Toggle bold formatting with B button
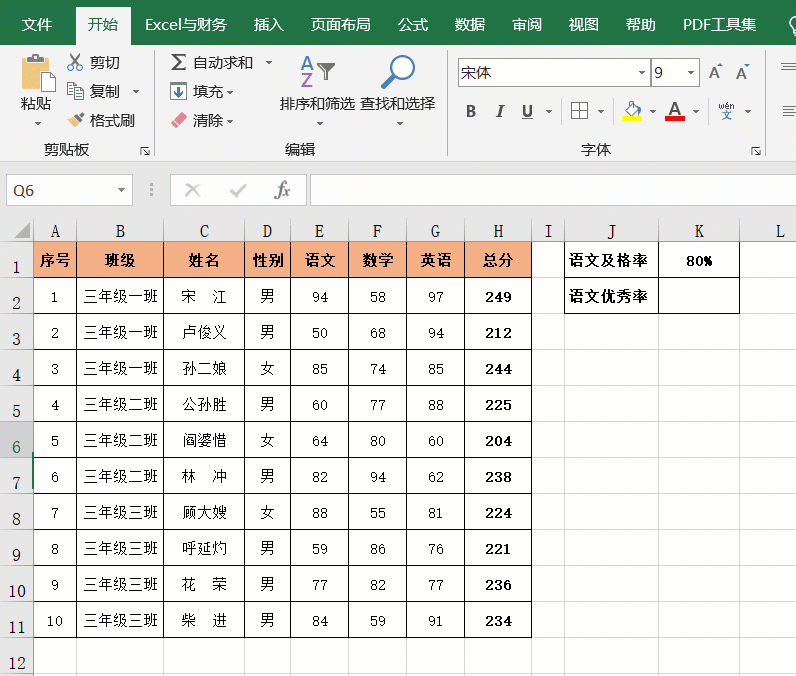This screenshot has height=676, width=796. pyautogui.click(x=471, y=111)
